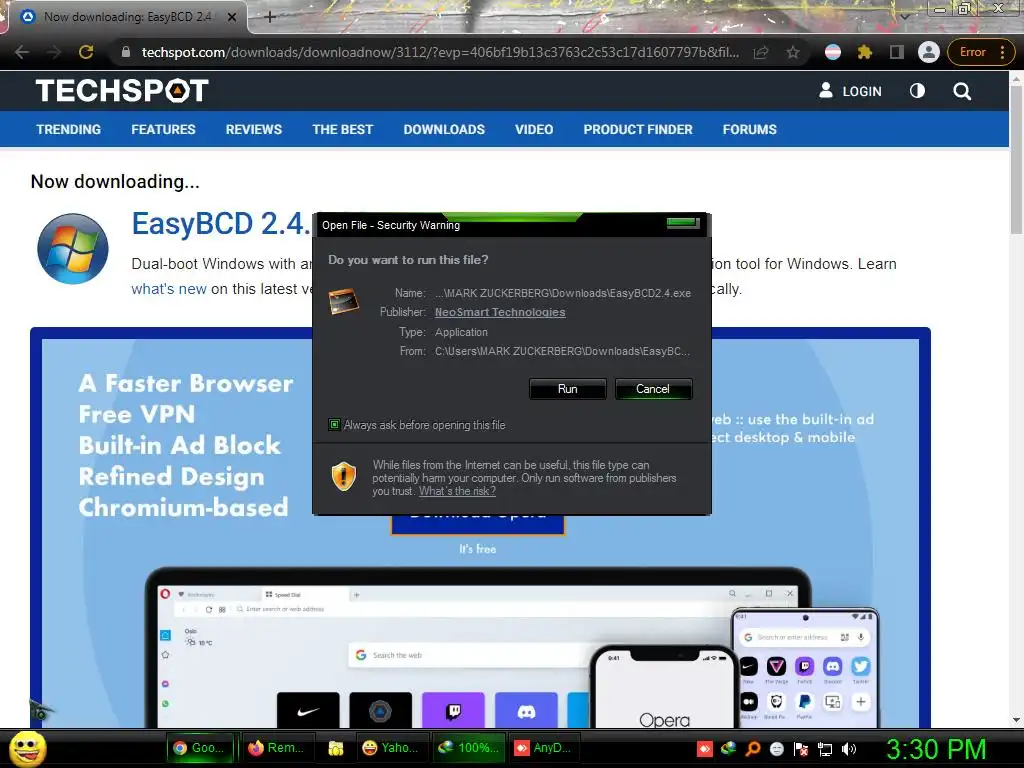Viewport: 1024px width, 768px height.
Task: Click the padlock site info icon
Action: tap(126, 52)
